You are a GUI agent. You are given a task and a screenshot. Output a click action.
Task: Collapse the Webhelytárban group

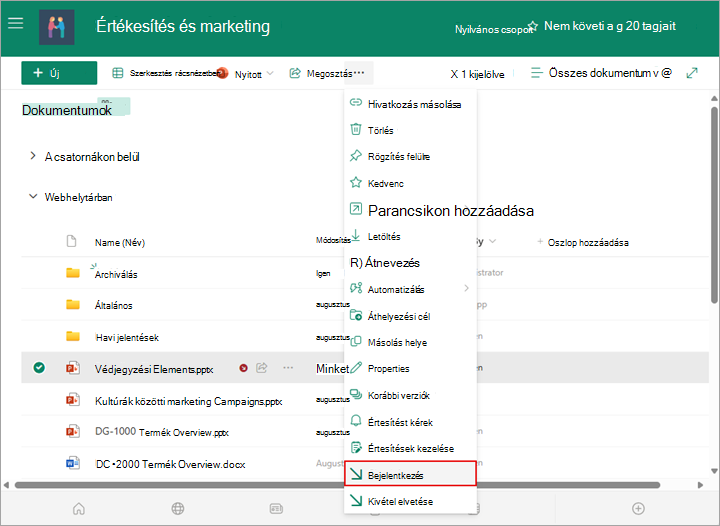pyautogui.click(x=33, y=196)
